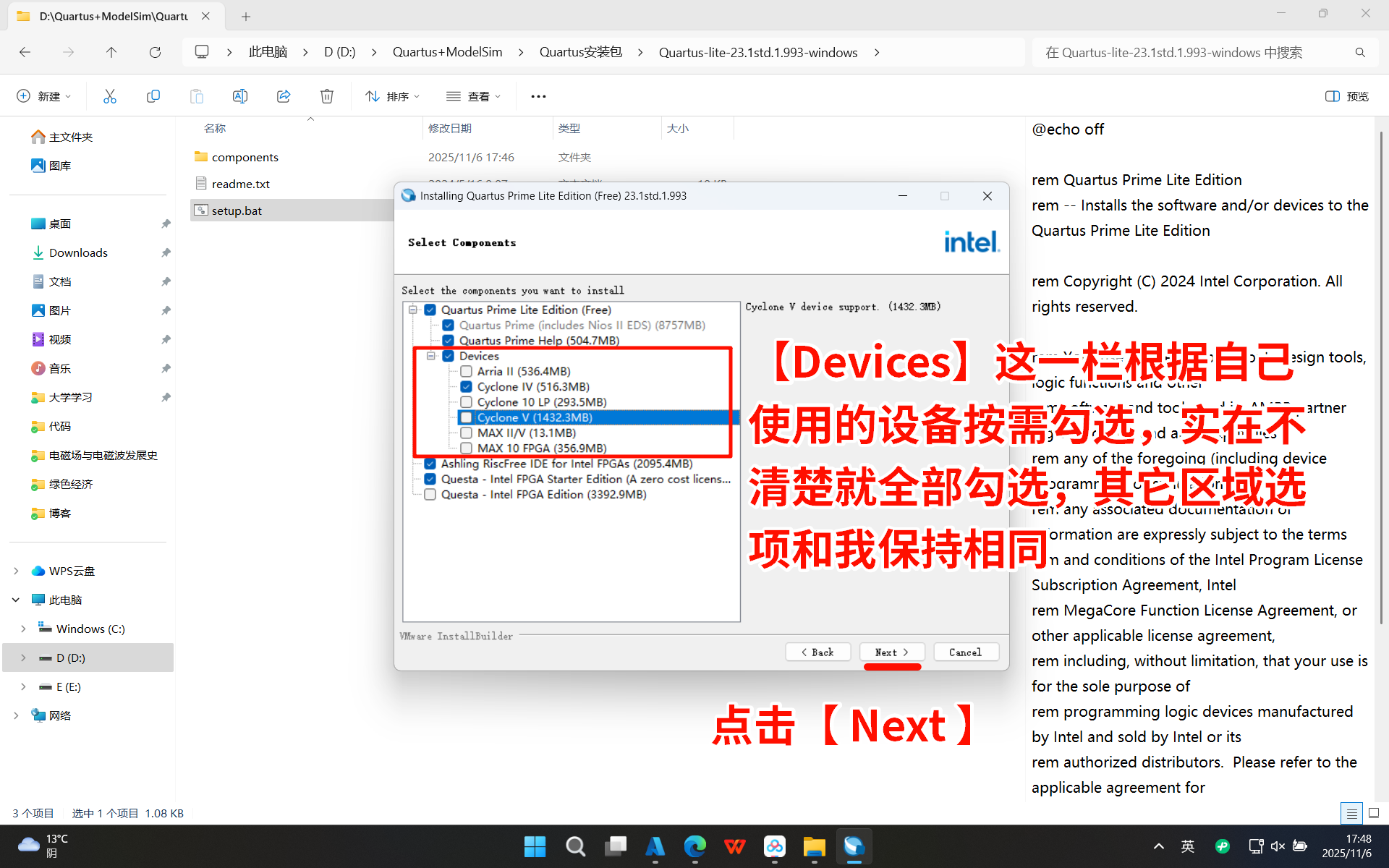Launch Microsoft Edge from the taskbar
This screenshot has width=1389, height=868.
pos(695,846)
